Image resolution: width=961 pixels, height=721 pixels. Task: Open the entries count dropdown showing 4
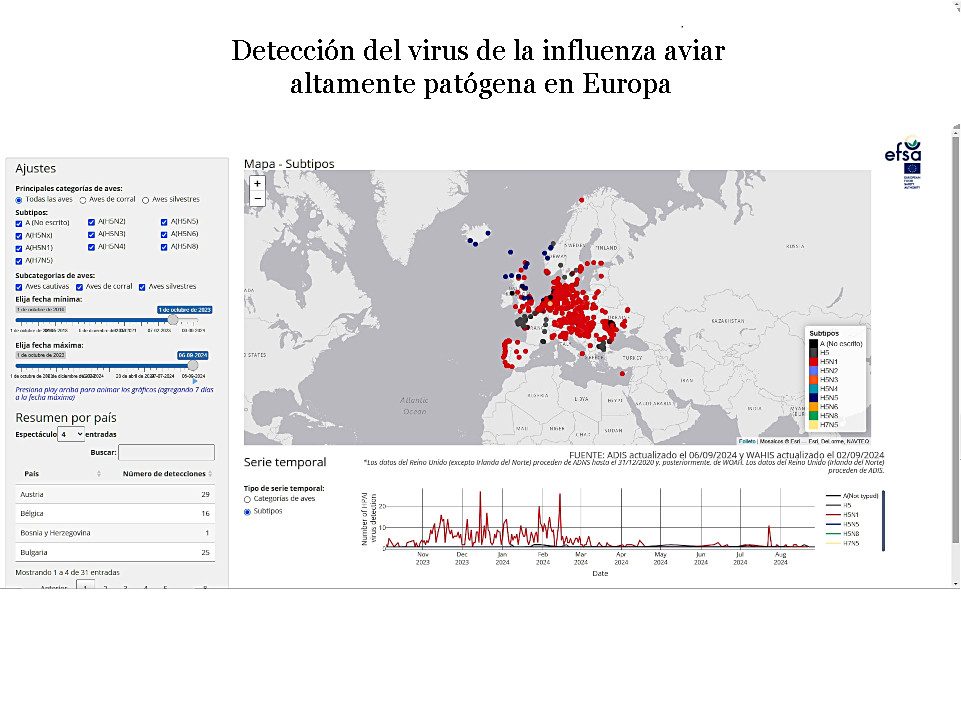coord(71,434)
